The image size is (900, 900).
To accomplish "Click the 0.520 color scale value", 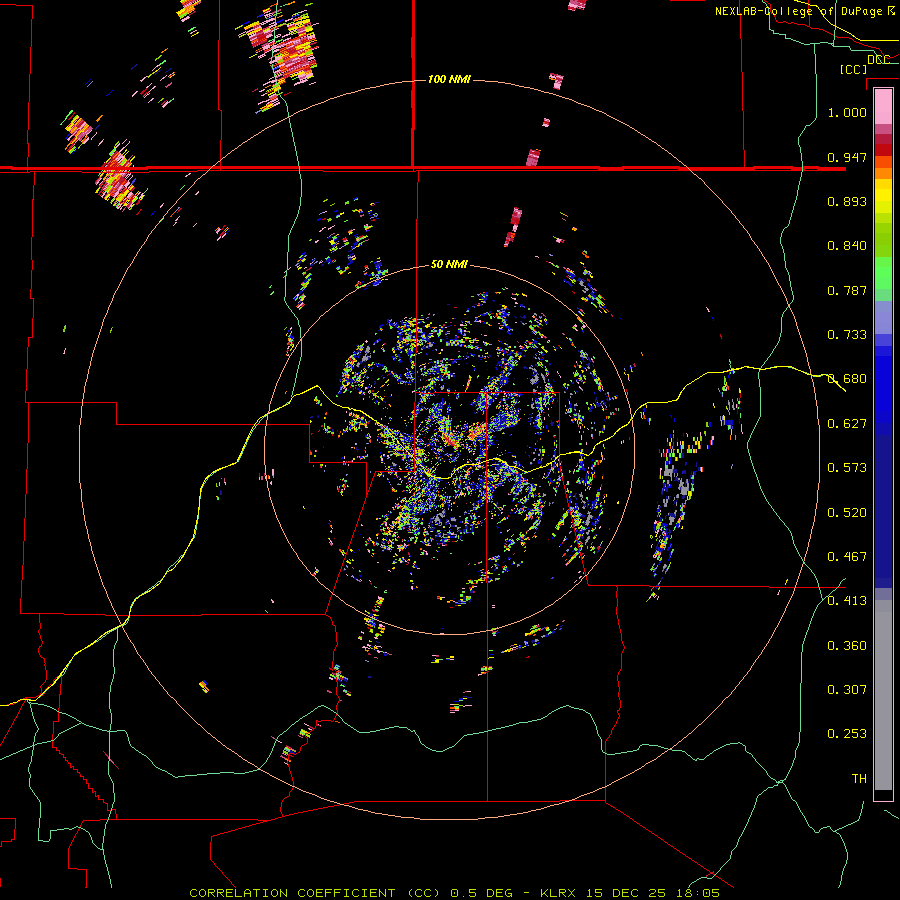I will point(847,513).
